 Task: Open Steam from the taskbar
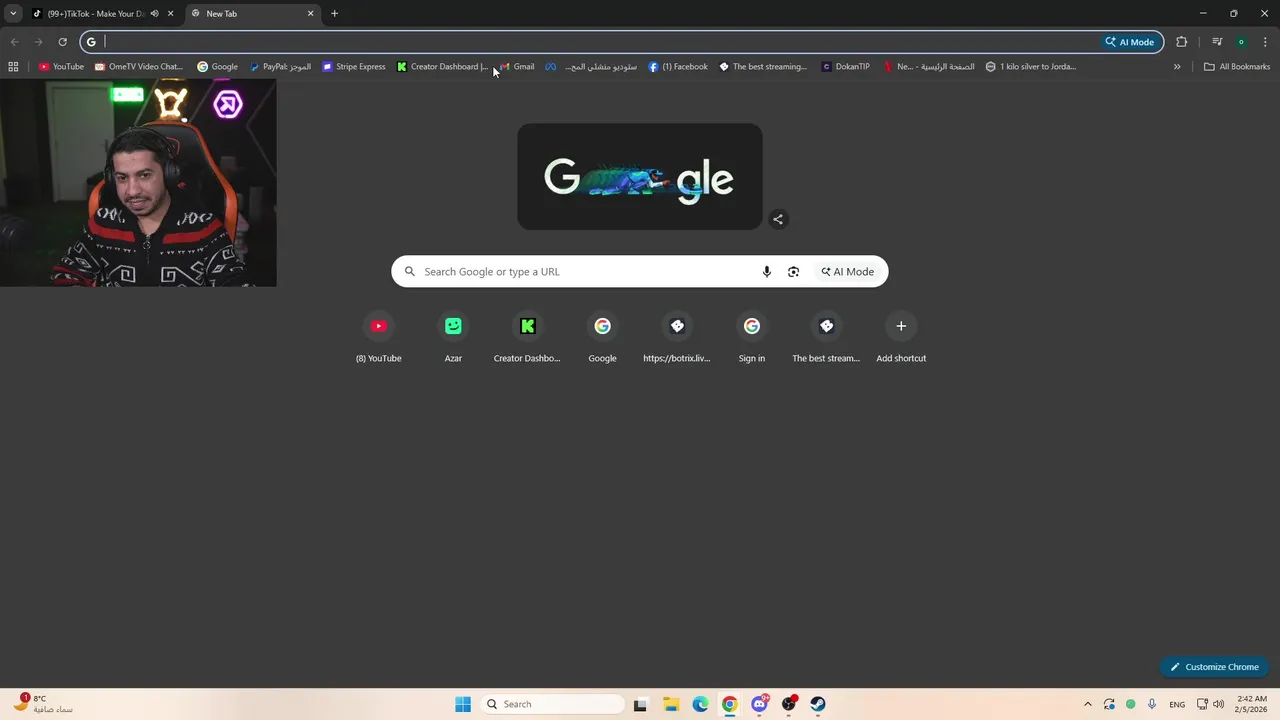pos(818,704)
